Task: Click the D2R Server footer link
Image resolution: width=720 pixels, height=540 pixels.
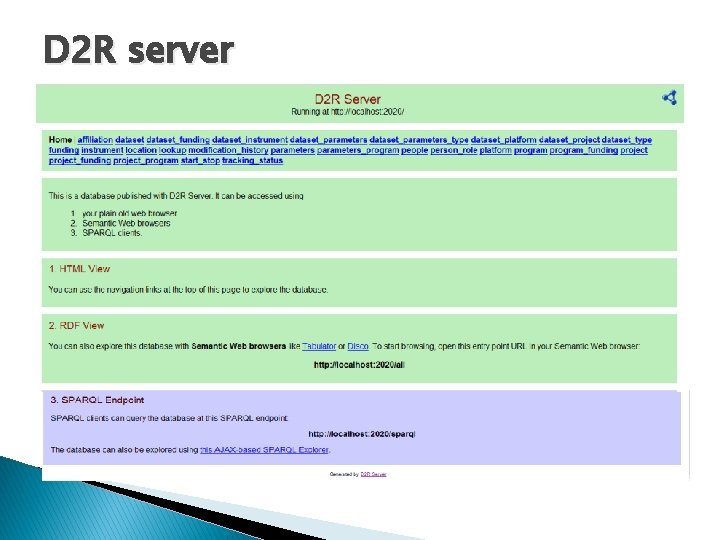Action: pyautogui.click(x=373, y=474)
